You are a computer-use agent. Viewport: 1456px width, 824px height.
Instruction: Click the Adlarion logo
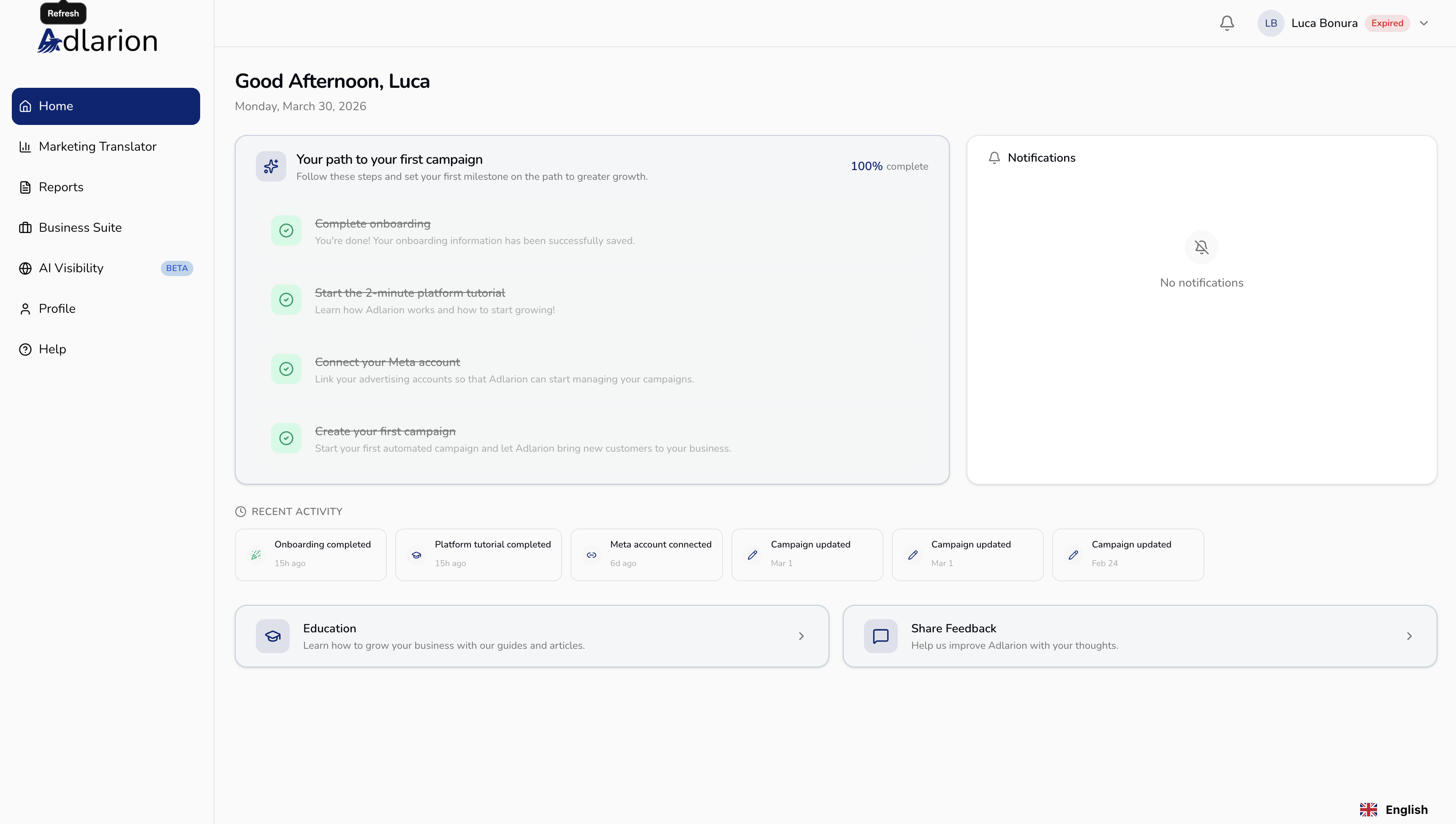coord(98,41)
